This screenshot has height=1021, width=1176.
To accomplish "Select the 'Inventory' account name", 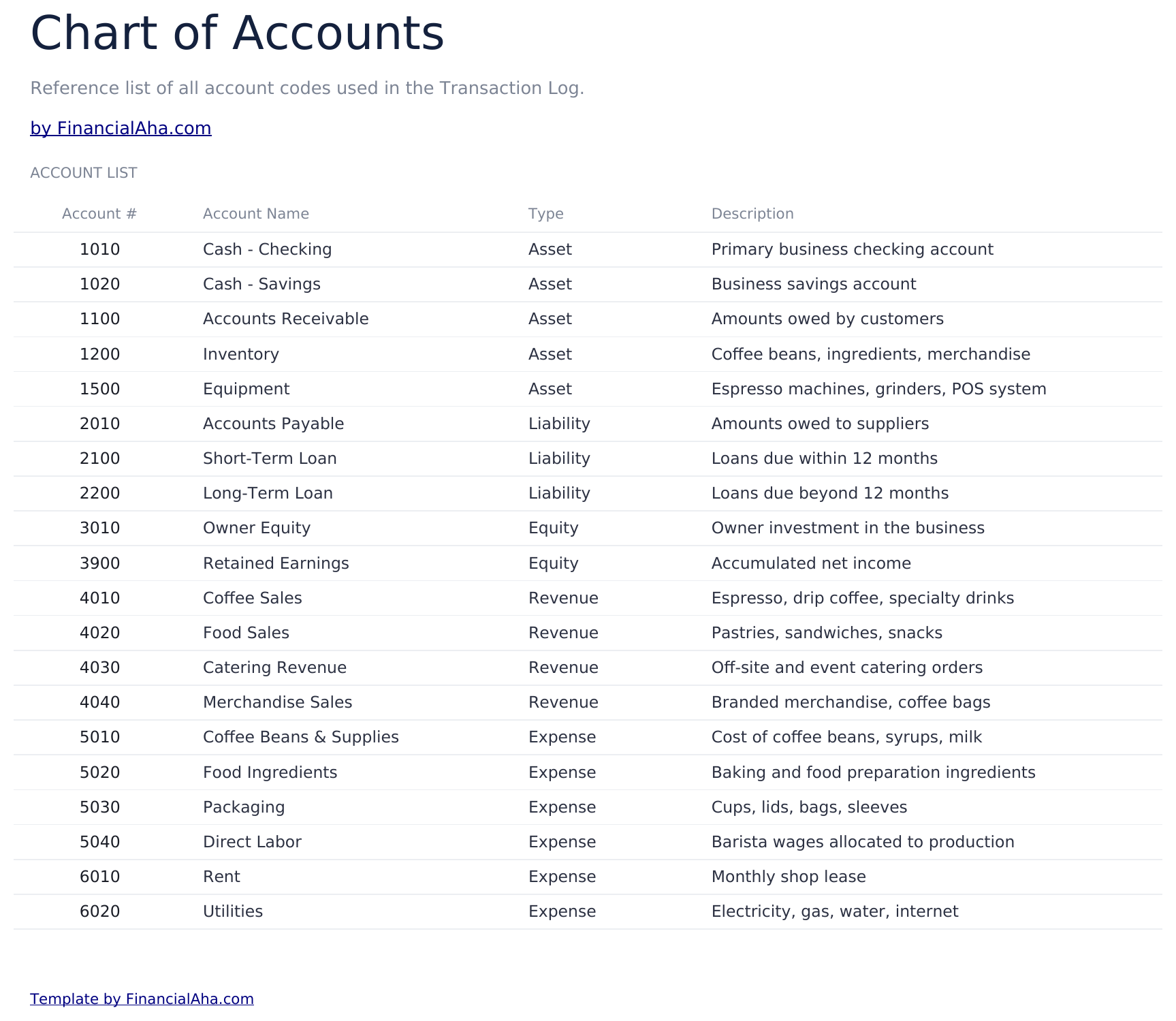I will pos(241,354).
